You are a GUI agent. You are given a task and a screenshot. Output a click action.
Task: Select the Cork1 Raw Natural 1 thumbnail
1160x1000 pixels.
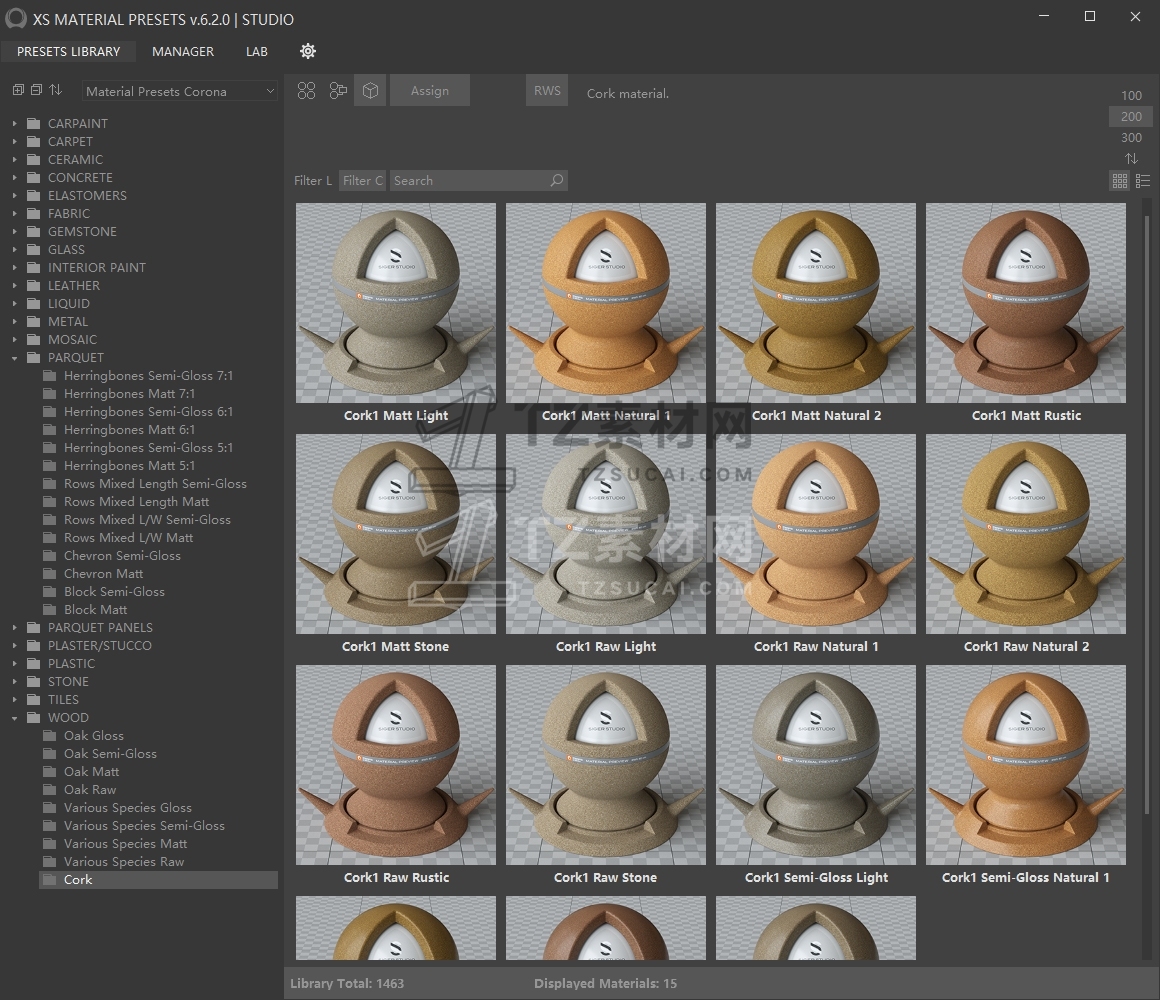point(816,534)
